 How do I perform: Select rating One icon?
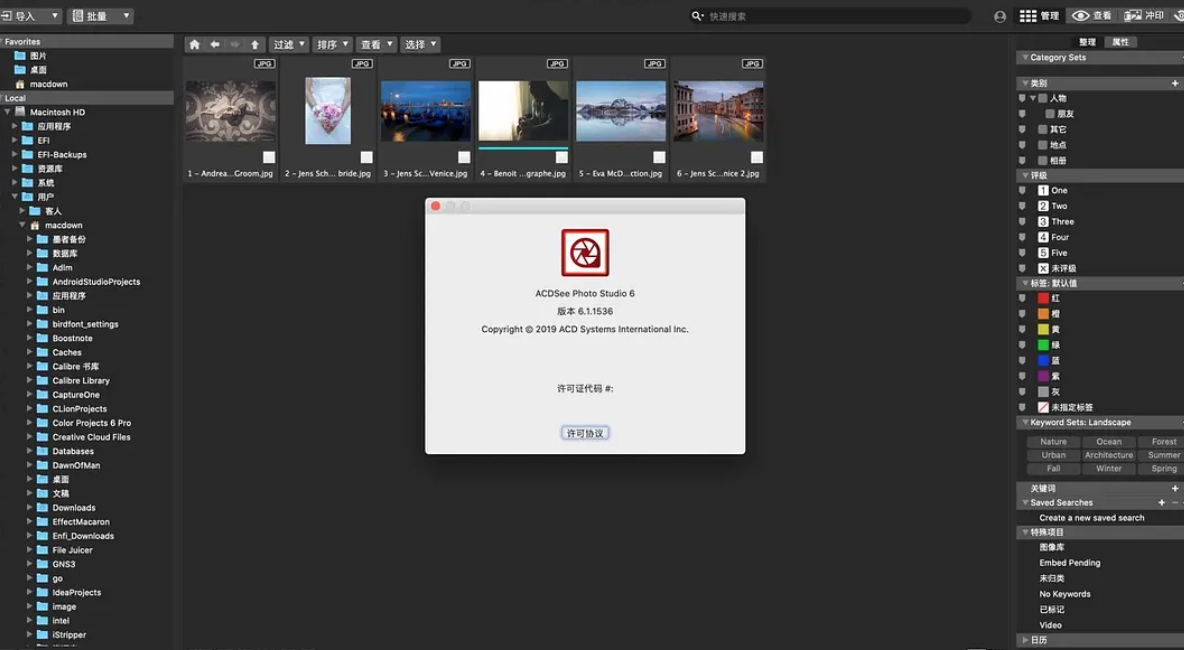pyautogui.click(x=1043, y=190)
